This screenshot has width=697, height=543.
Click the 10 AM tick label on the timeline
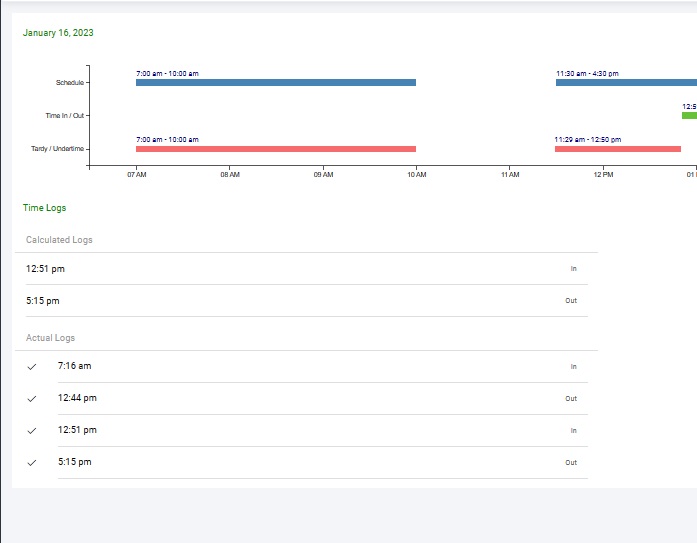(416, 175)
